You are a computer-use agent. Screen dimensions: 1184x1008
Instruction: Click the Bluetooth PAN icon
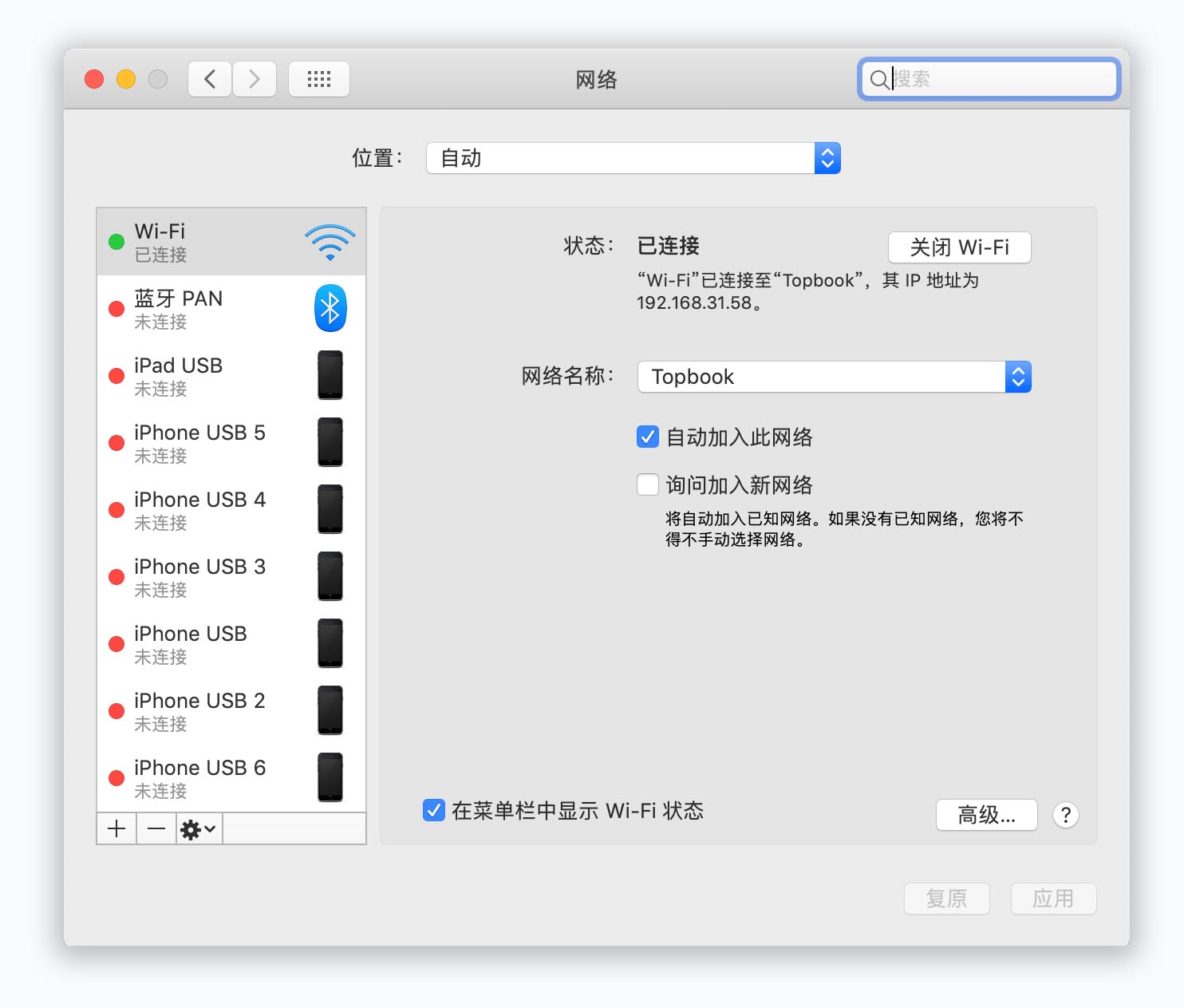[330, 308]
